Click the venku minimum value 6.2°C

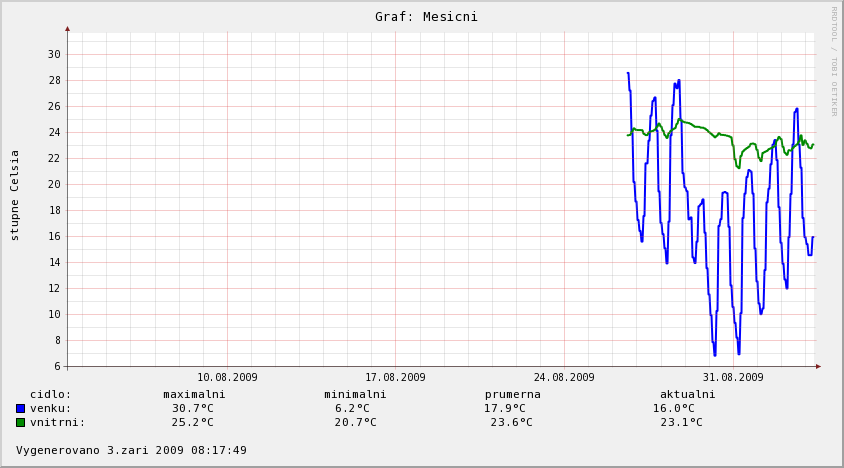[x=352, y=409]
